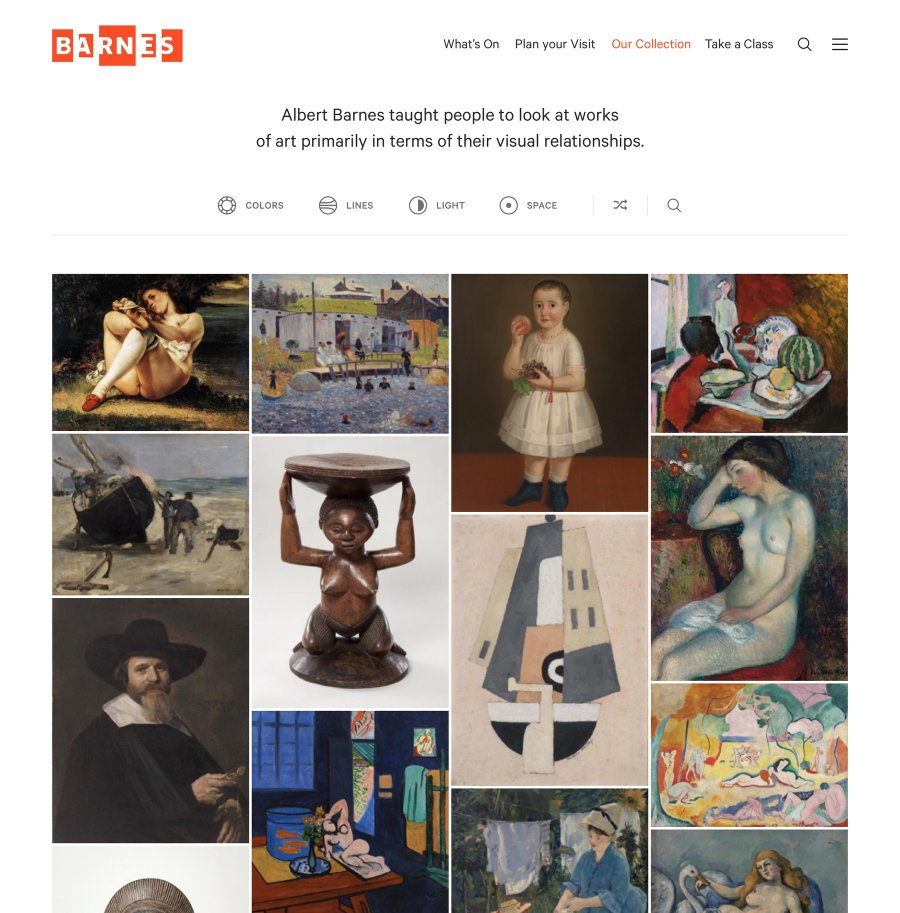Screen dimensions: 900x913
Task: Choose the Space filter icon
Action: 508,206
